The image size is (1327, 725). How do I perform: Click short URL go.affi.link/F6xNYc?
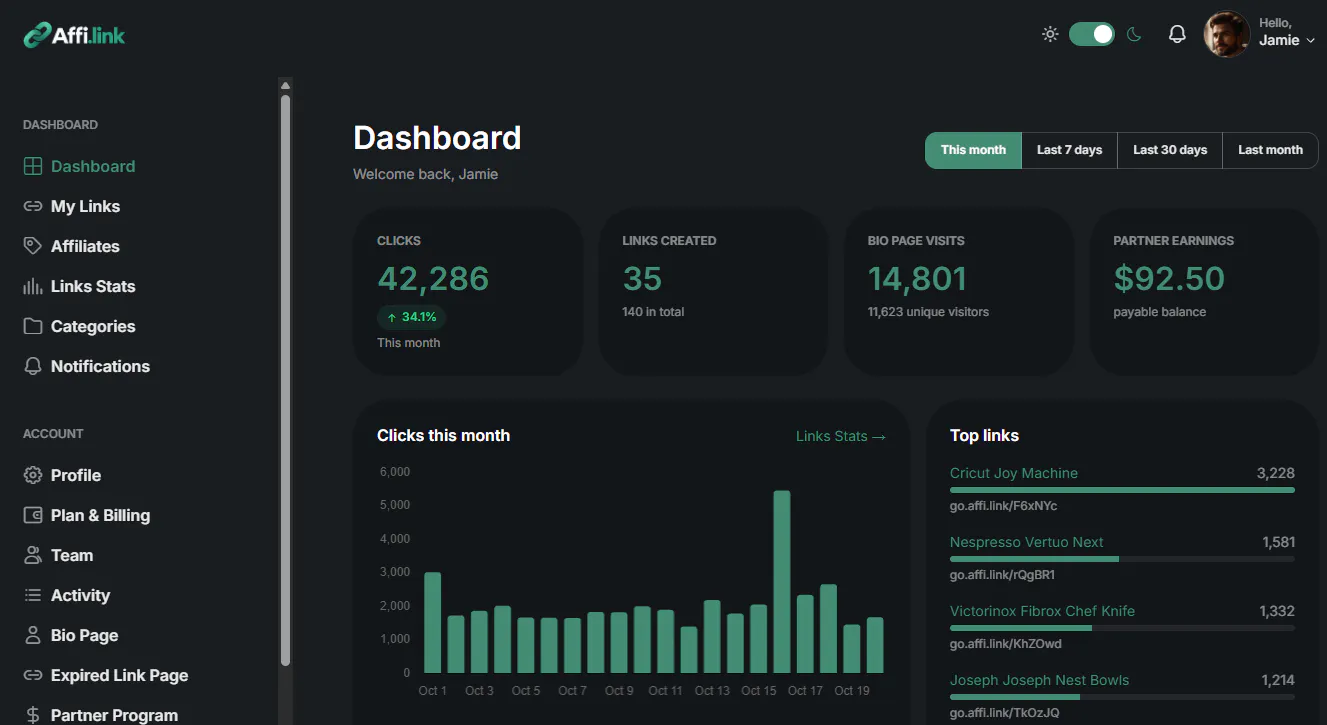click(x=1003, y=506)
